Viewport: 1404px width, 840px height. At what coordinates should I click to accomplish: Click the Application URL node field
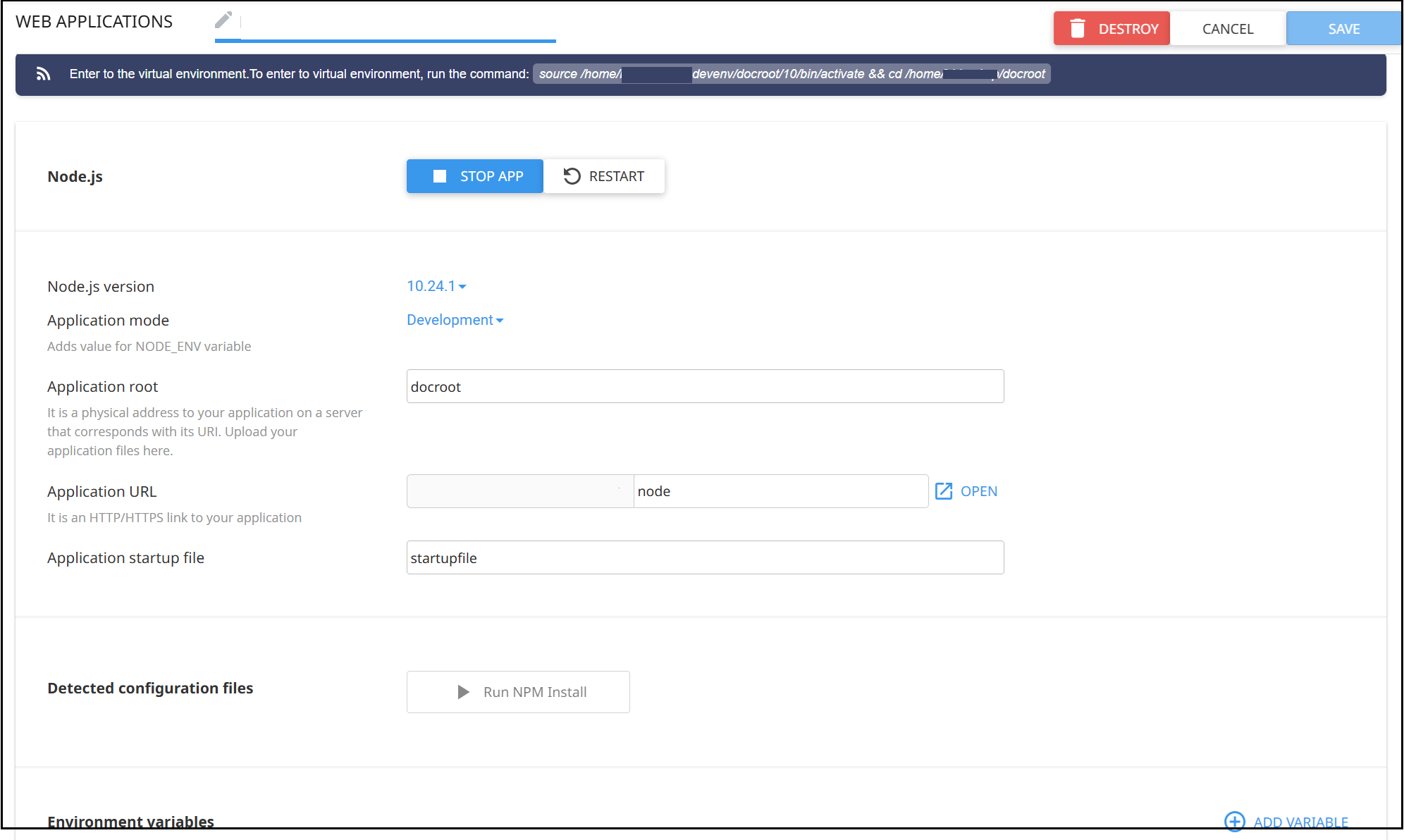[x=780, y=491]
